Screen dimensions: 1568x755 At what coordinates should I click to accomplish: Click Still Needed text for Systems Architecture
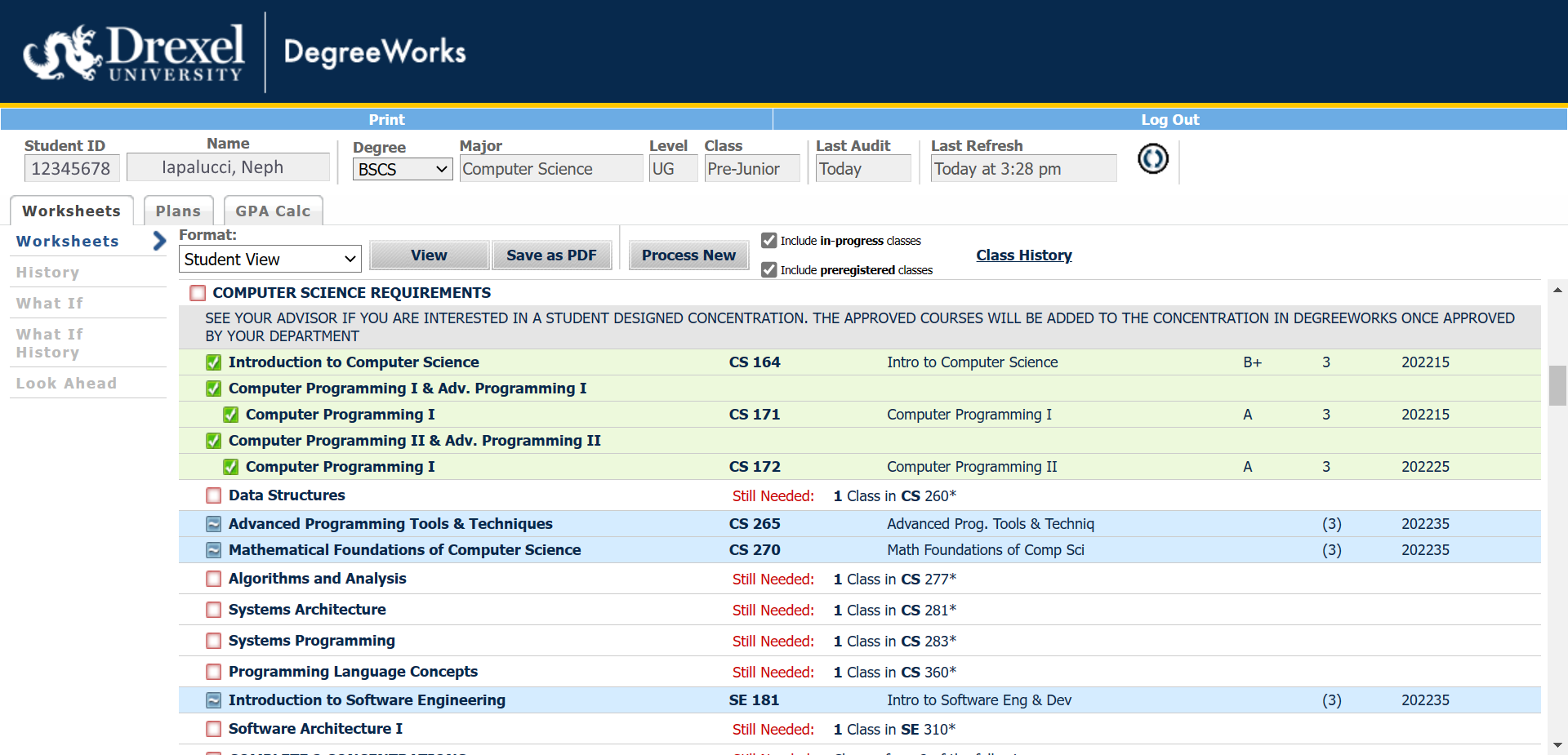773,611
